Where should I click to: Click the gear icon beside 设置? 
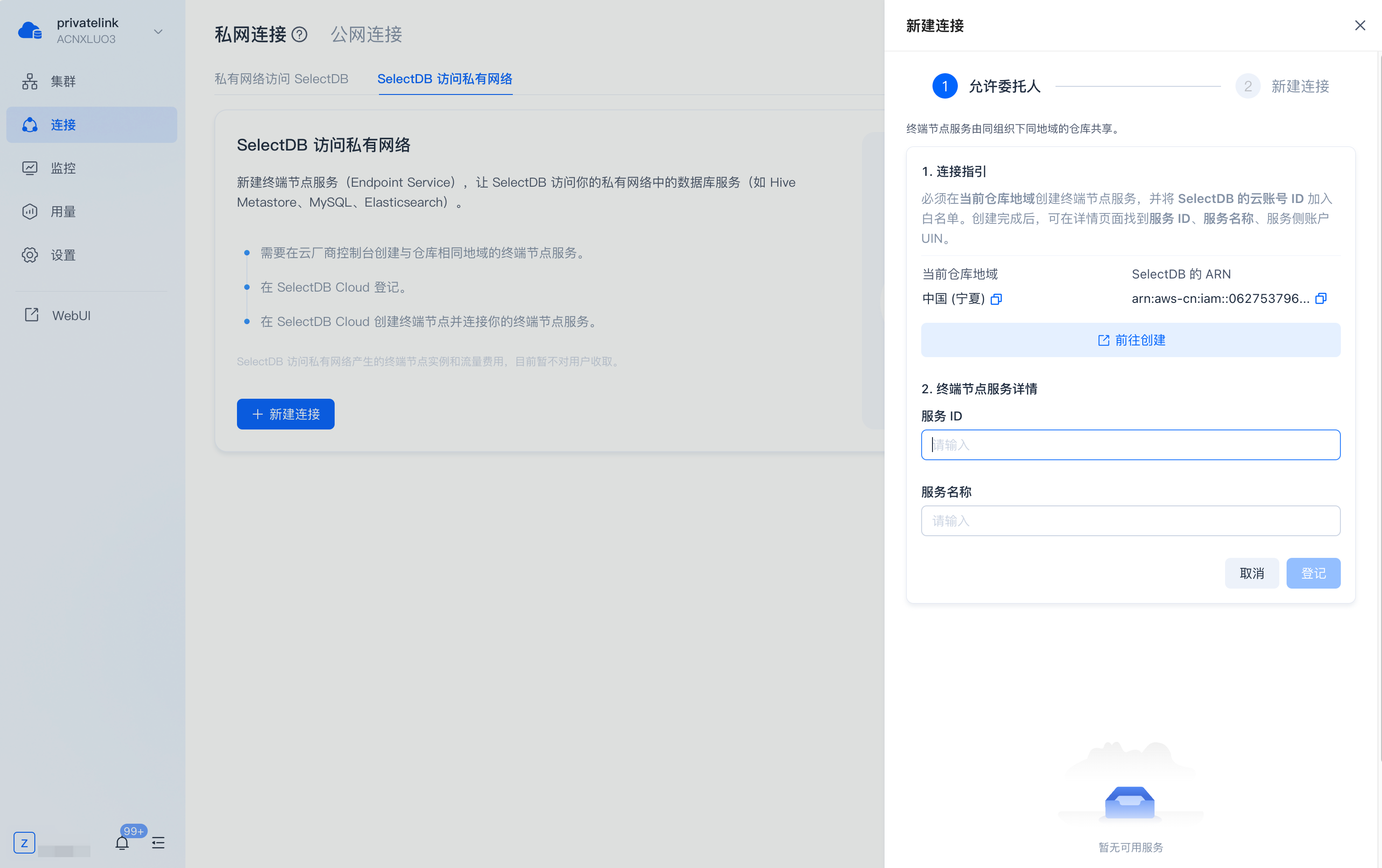point(30,255)
